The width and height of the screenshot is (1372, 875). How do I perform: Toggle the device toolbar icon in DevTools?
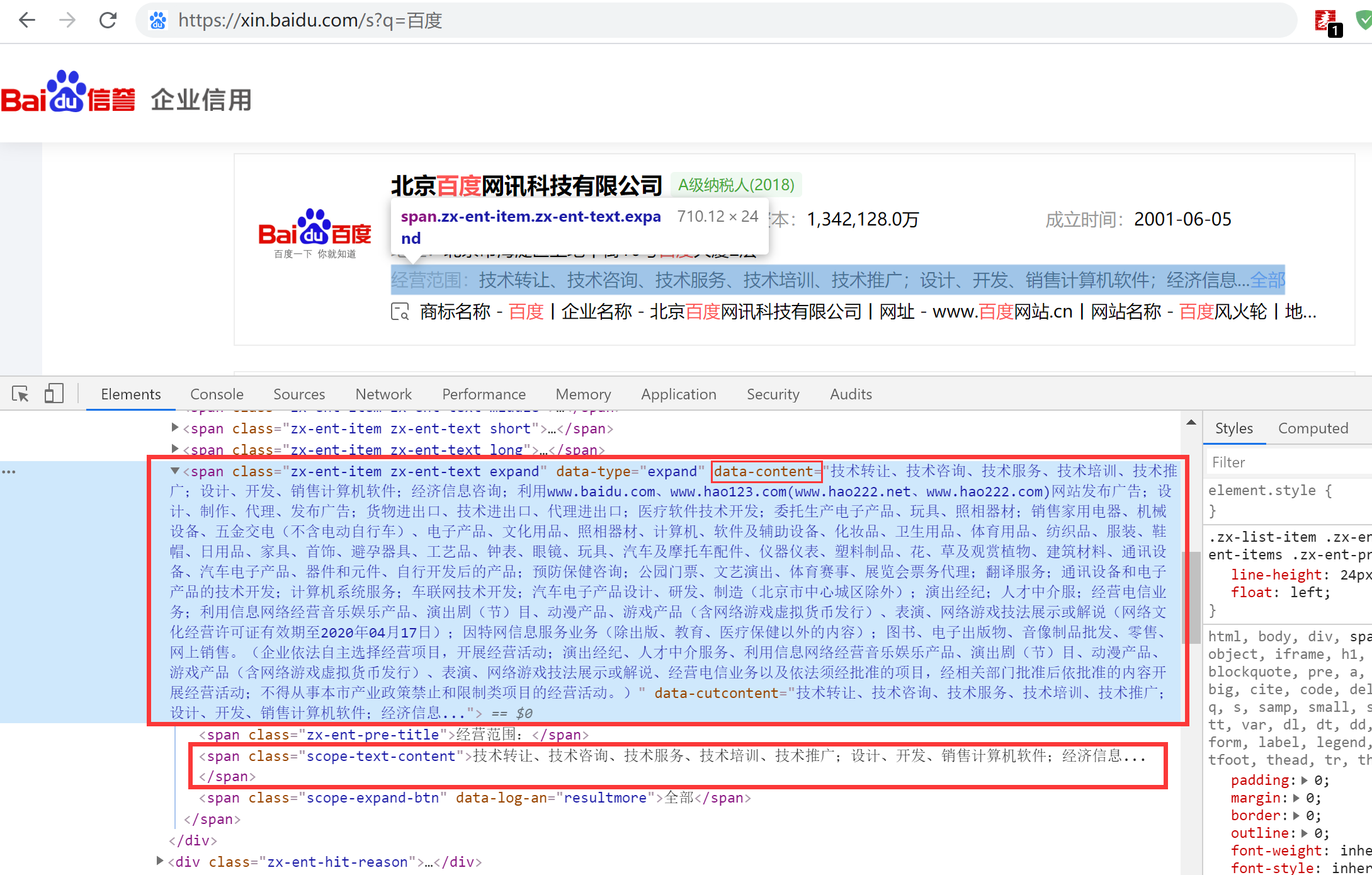(54, 394)
